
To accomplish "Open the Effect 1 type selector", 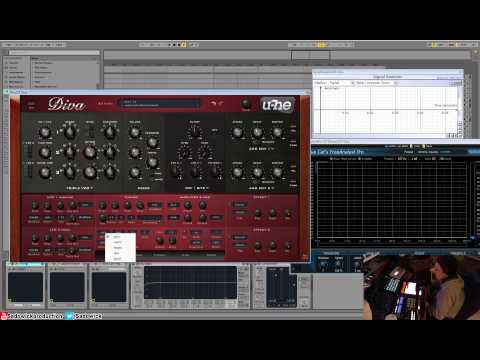I will (240, 205).
